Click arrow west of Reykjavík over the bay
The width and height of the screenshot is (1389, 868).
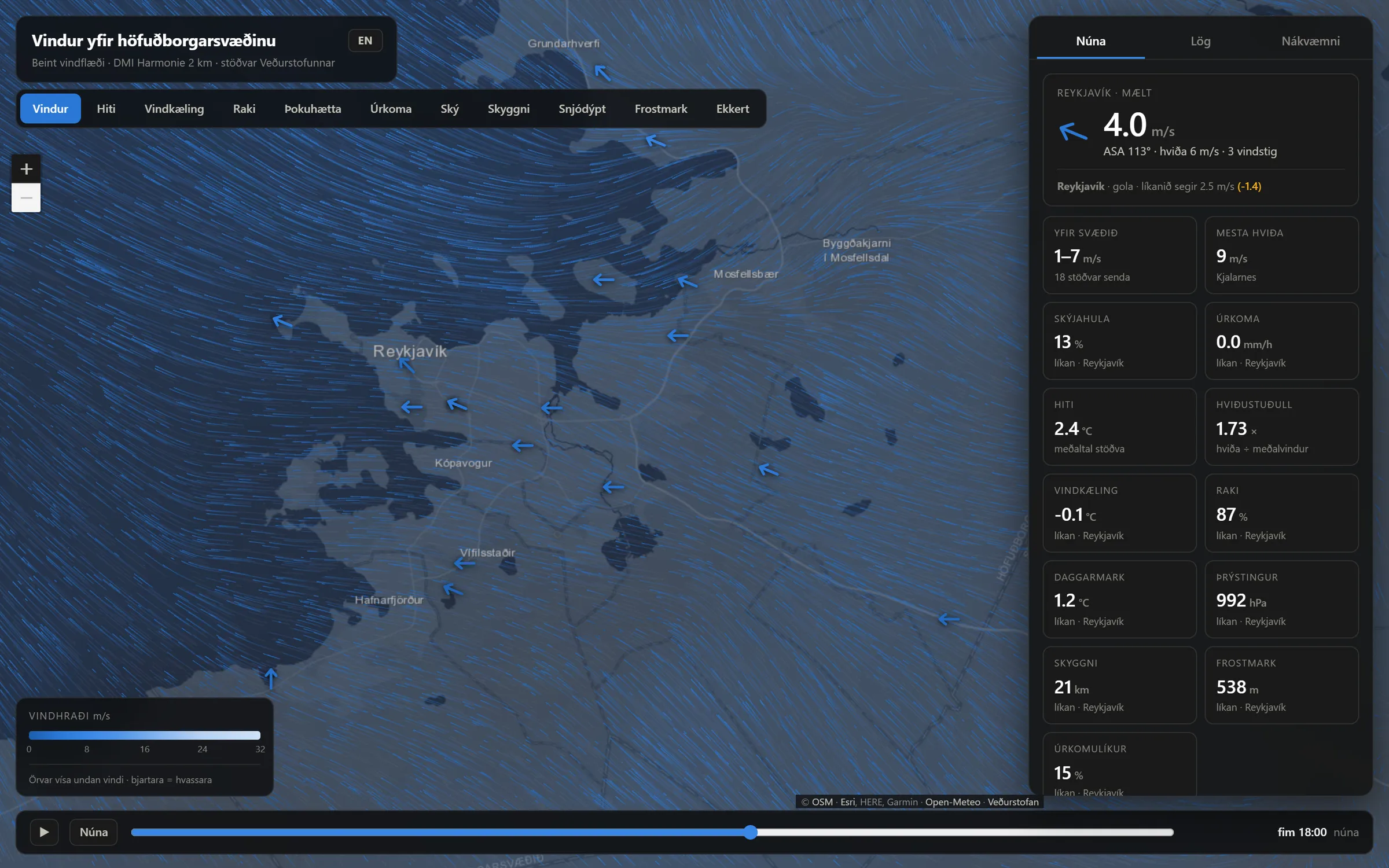tap(282, 320)
